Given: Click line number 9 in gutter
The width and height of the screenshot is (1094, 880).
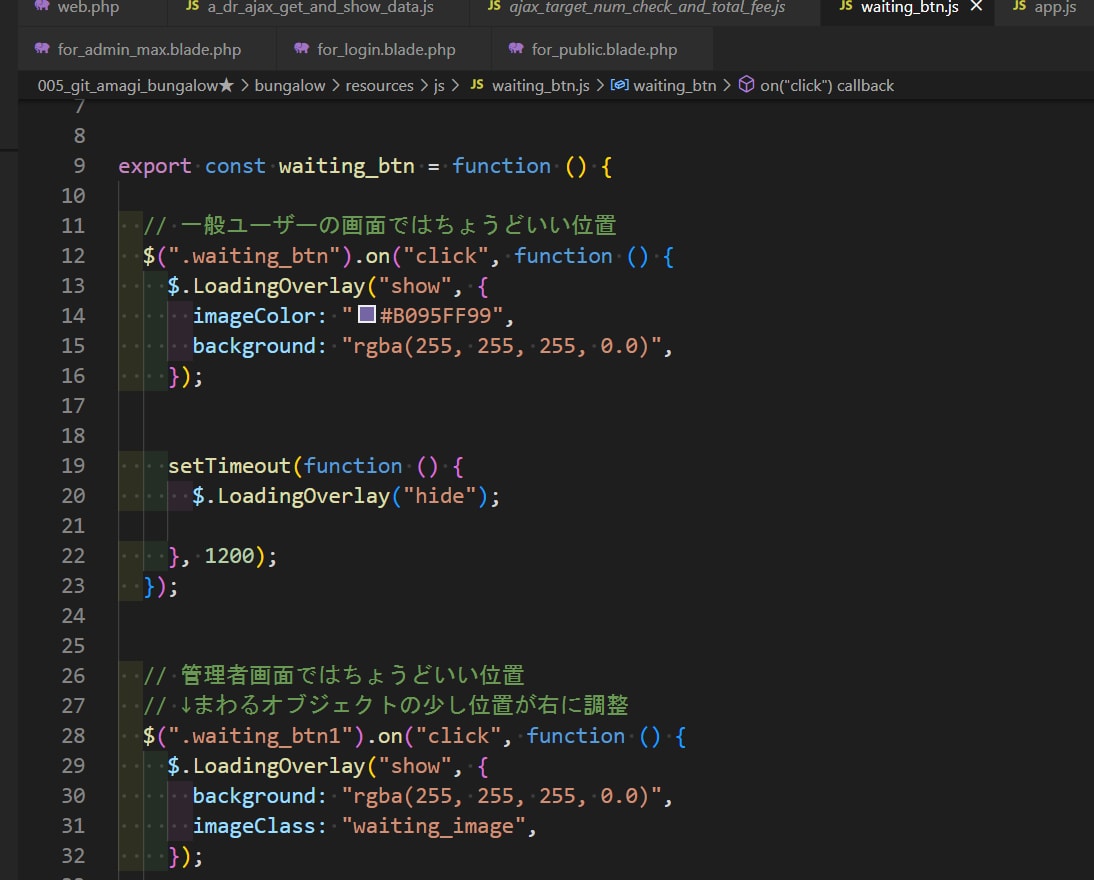Looking at the screenshot, I should tap(79, 166).
